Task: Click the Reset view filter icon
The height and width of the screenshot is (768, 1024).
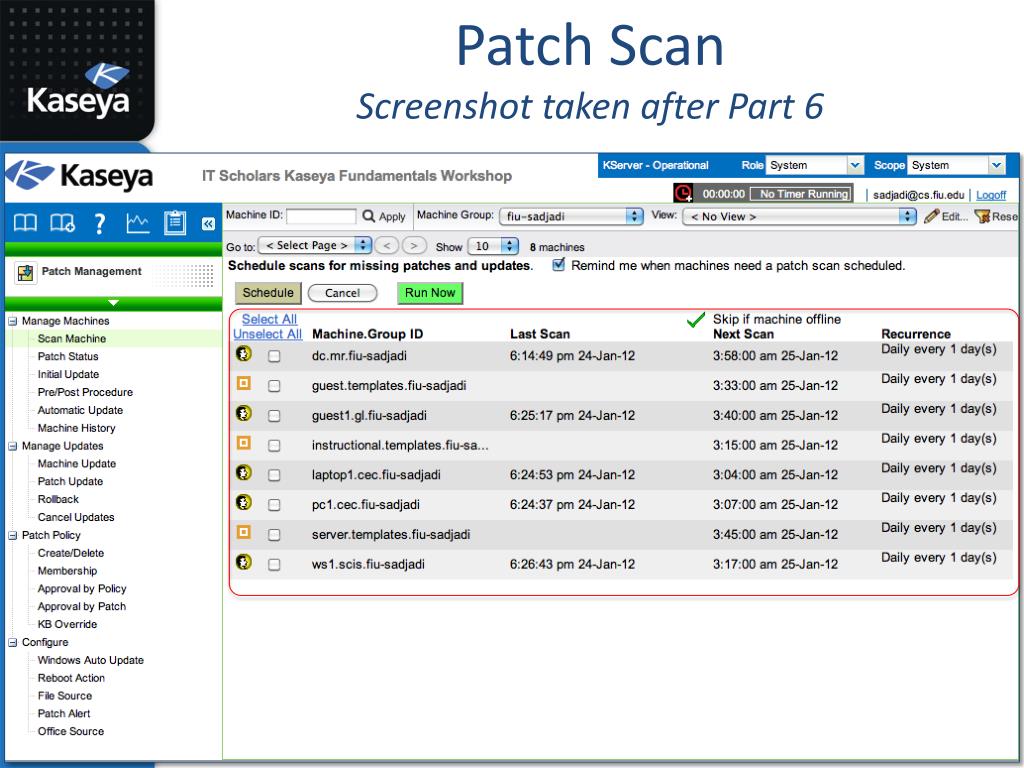Action: point(982,216)
